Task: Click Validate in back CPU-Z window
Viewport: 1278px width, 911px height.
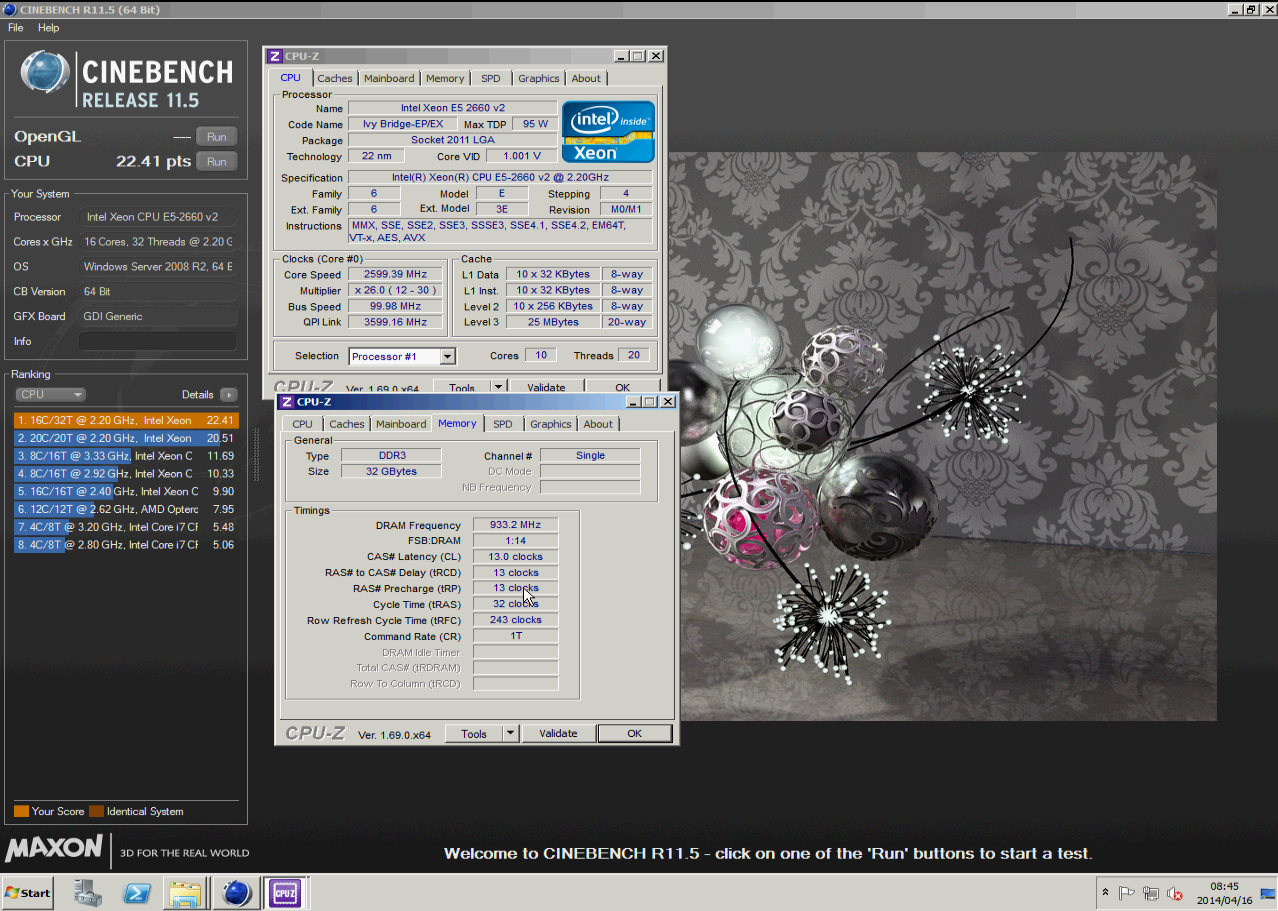Action: click(546, 388)
